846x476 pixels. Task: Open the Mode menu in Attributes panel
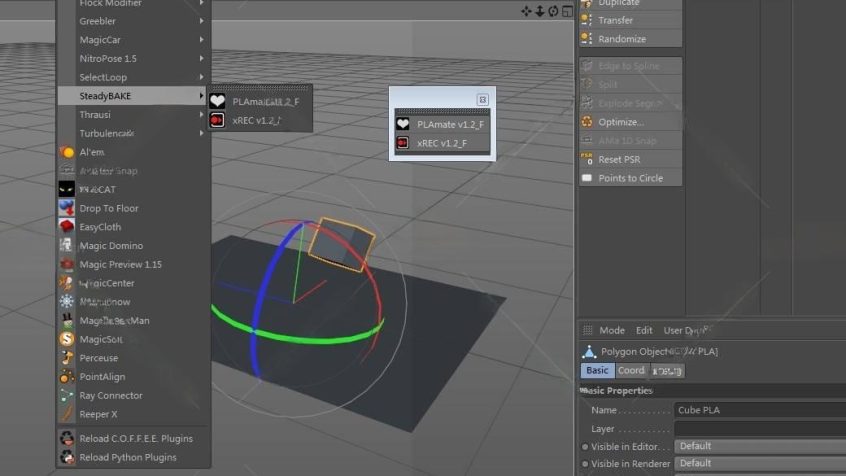click(612, 330)
